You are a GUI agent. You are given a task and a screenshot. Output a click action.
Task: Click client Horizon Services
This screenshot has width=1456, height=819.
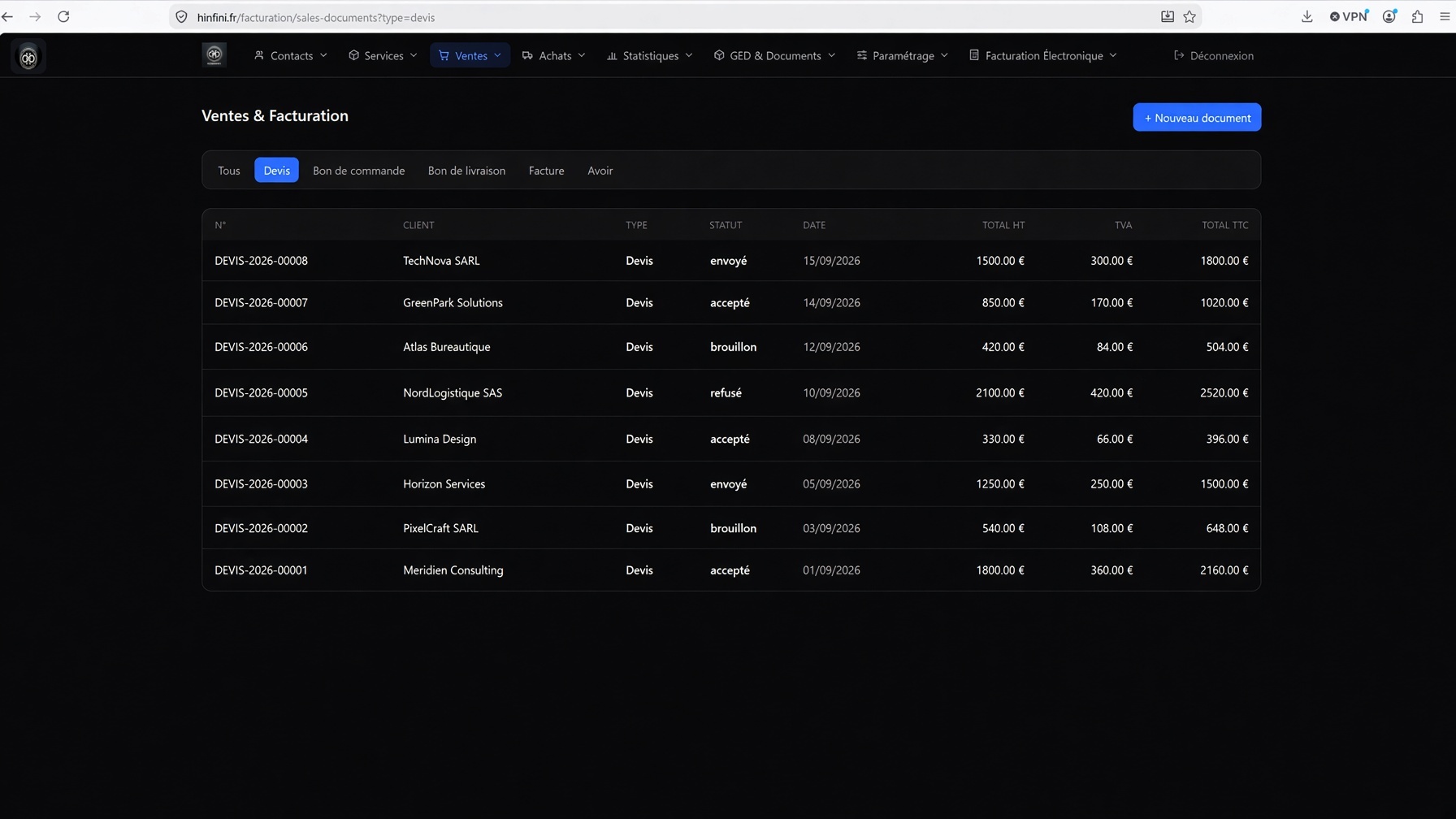[444, 483]
